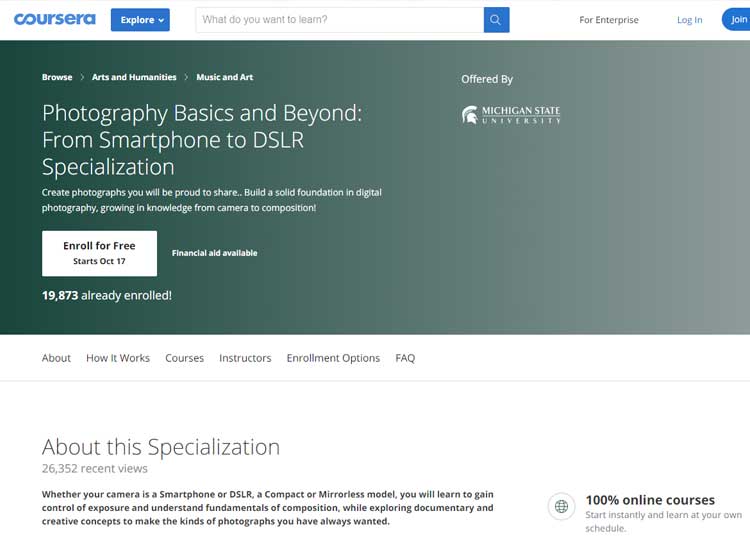This screenshot has width=750, height=550.
Task: Open the Explore dropdown menu
Action: (x=140, y=20)
